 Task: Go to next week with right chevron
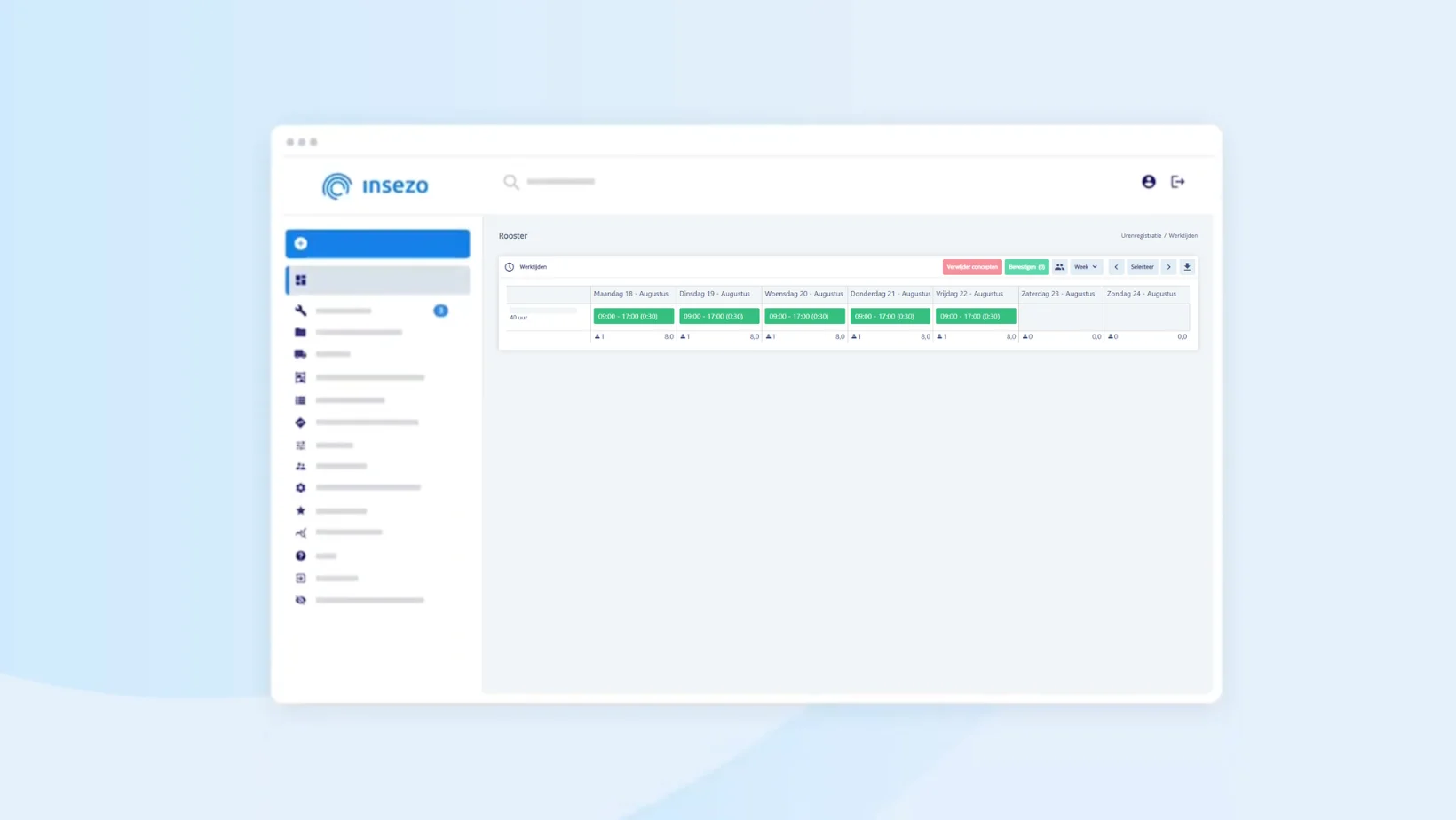point(1169,267)
